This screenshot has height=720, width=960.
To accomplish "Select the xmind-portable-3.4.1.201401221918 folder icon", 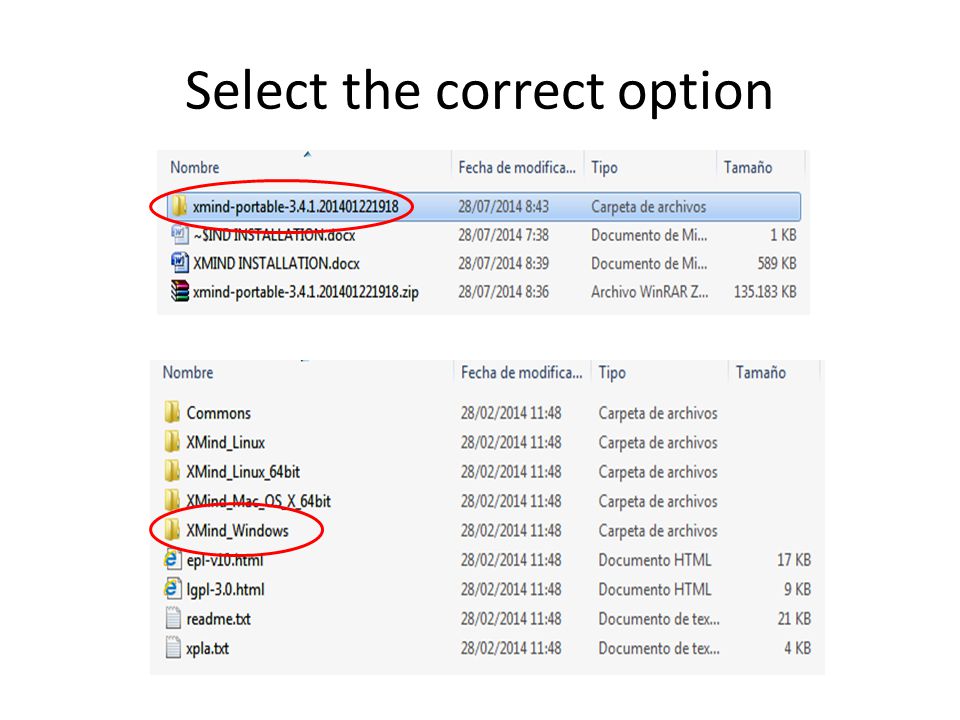I will 179,206.
